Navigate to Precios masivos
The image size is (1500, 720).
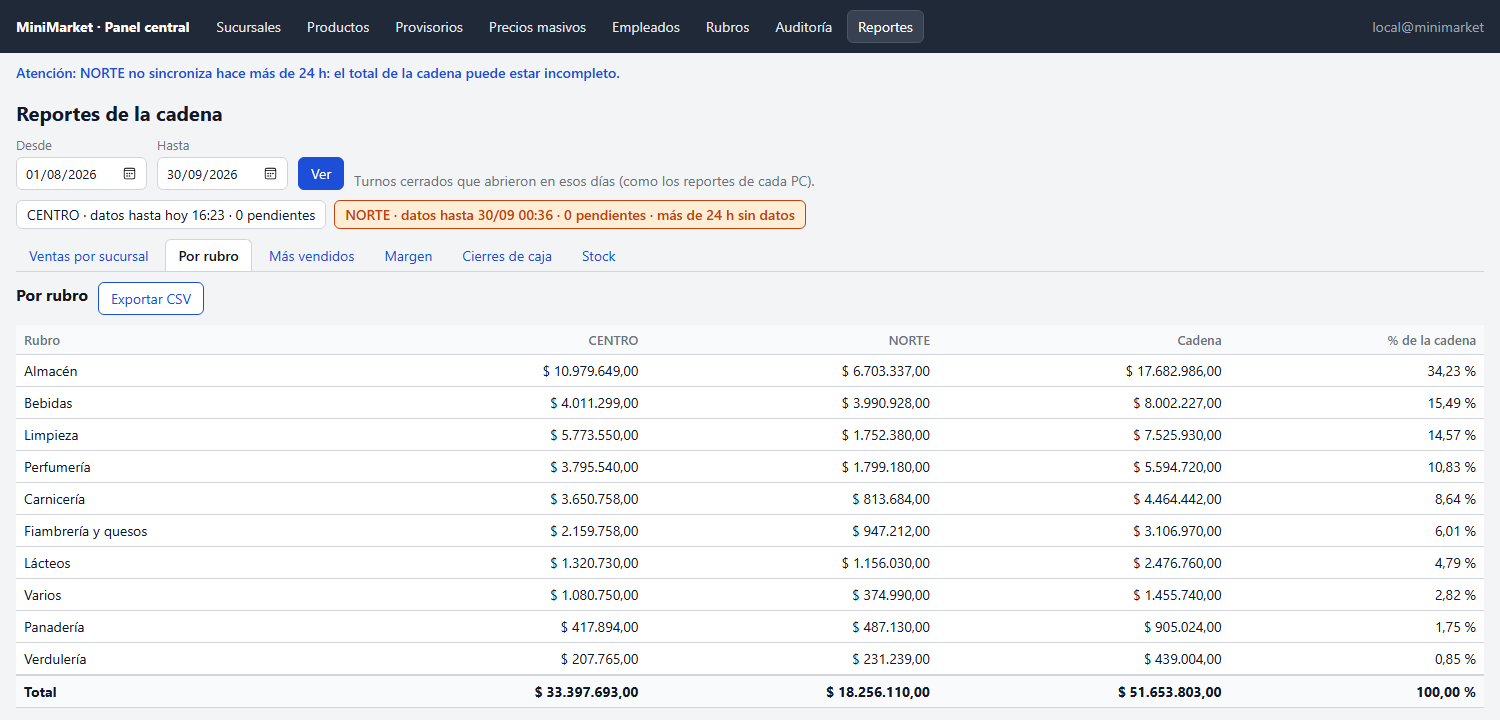(538, 27)
